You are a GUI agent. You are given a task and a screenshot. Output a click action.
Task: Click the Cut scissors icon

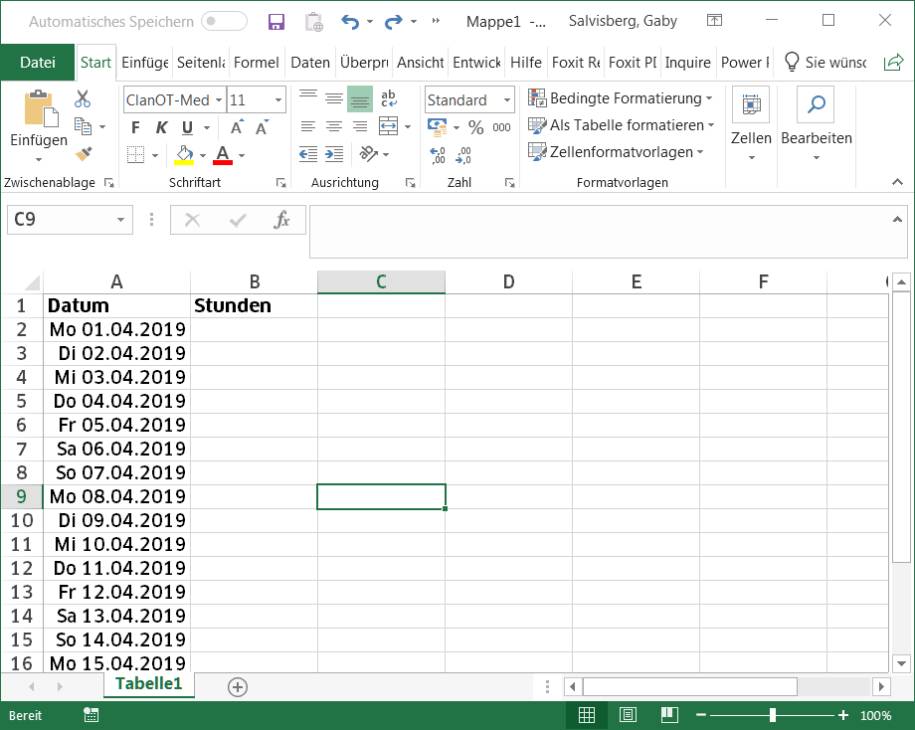[x=83, y=99]
